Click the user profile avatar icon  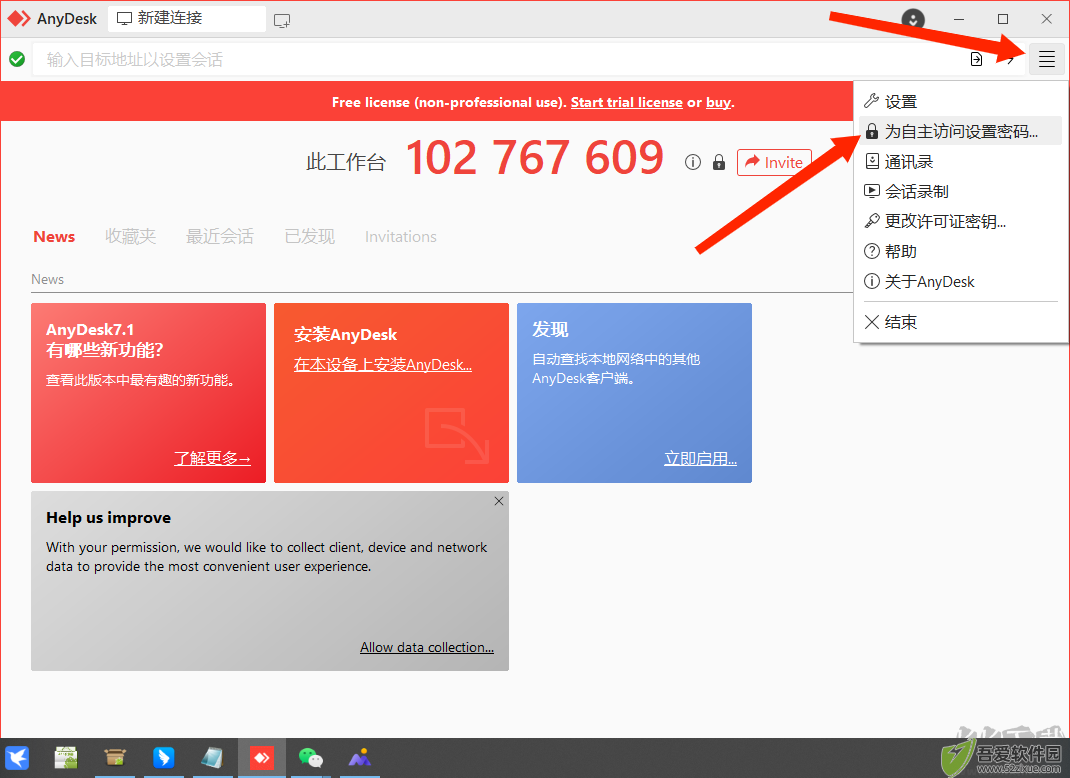[x=913, y=19]
